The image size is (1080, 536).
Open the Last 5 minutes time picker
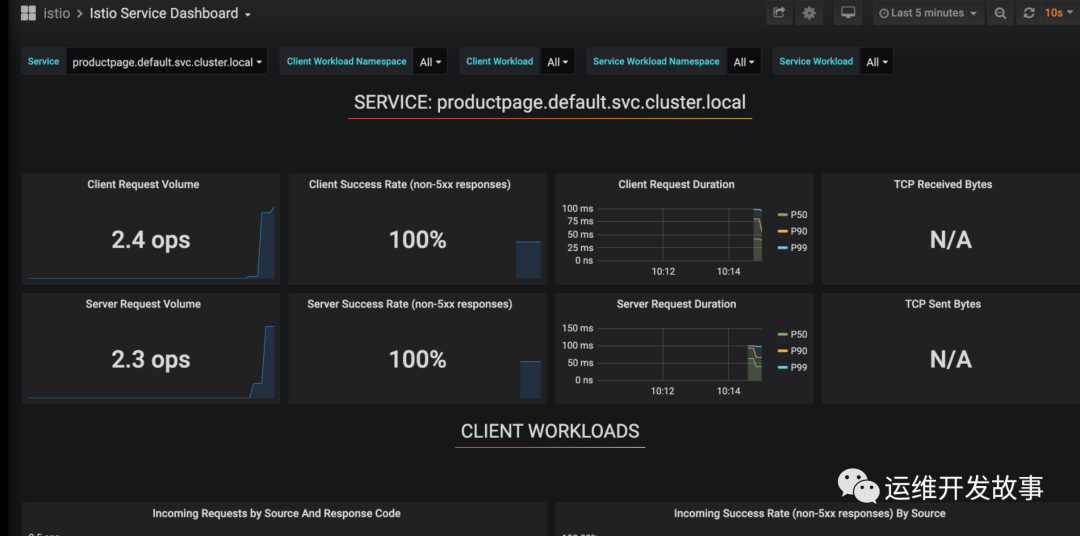click(928, 13)
